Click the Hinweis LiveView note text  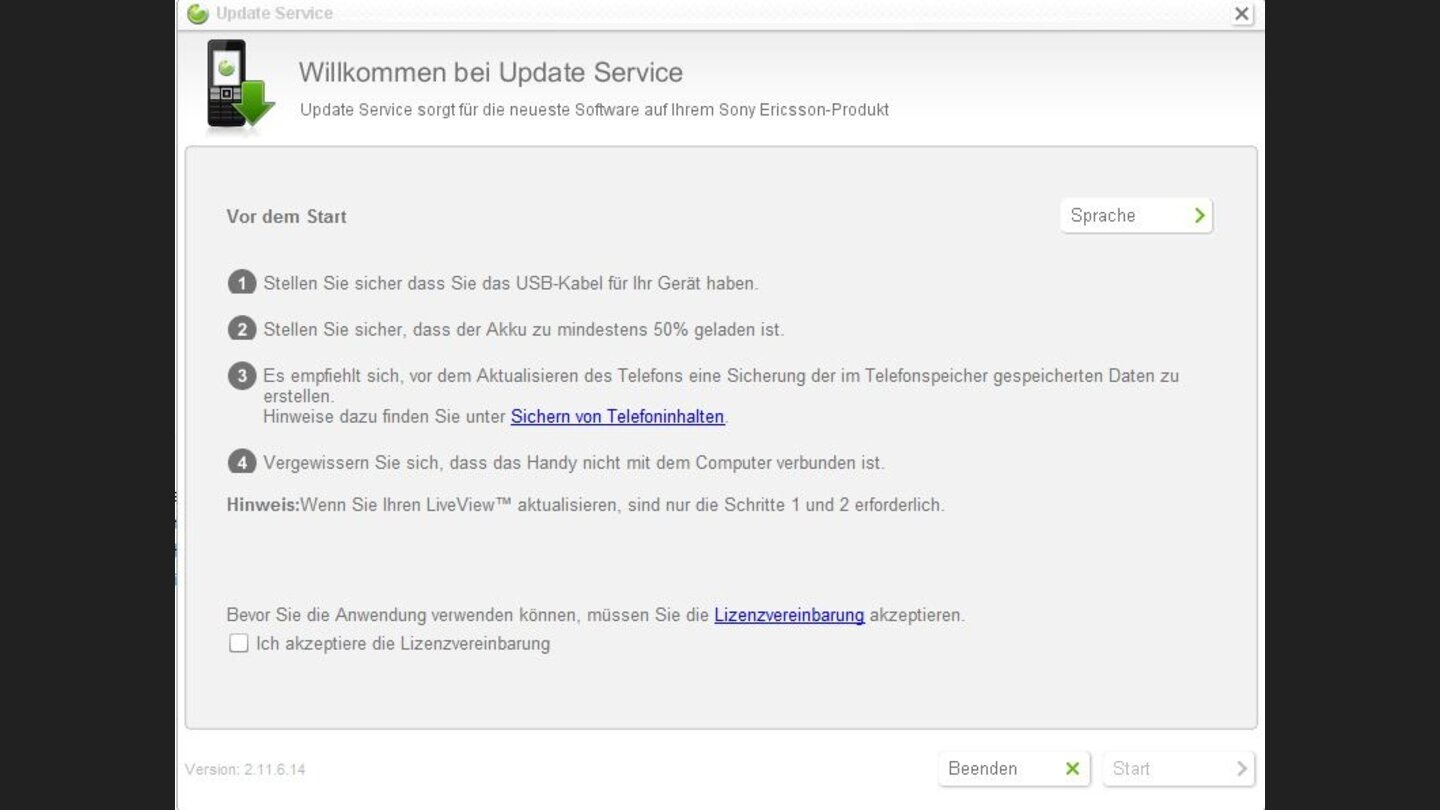click(x=585, y=505)
